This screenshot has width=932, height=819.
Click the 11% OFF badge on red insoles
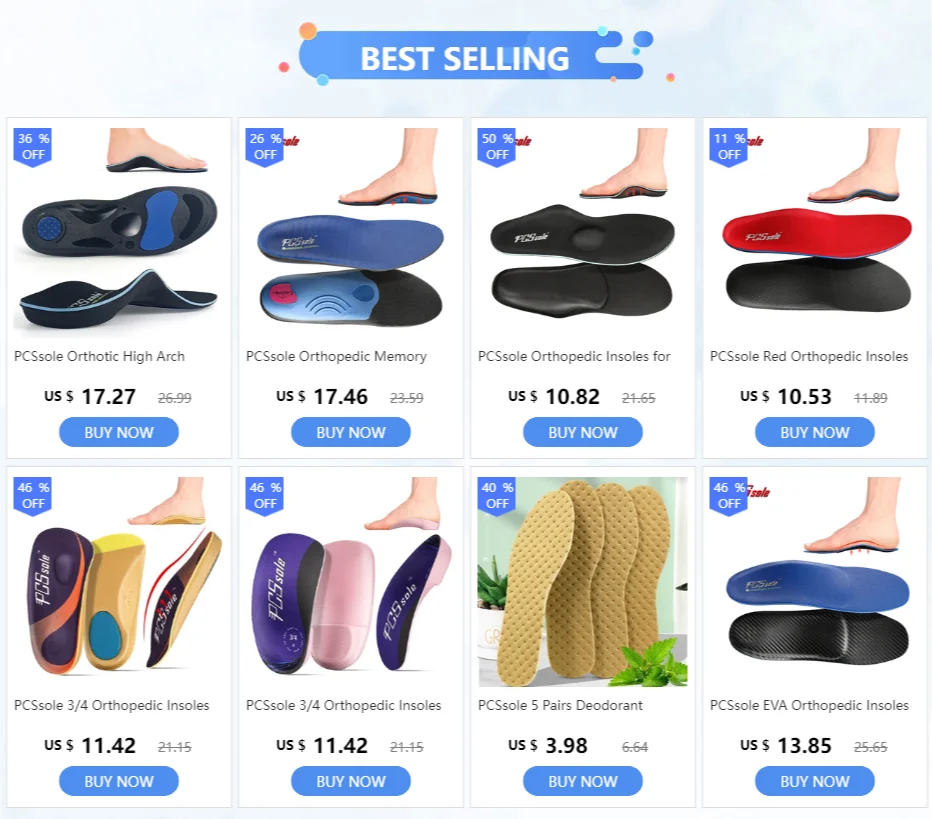(729, 147)
